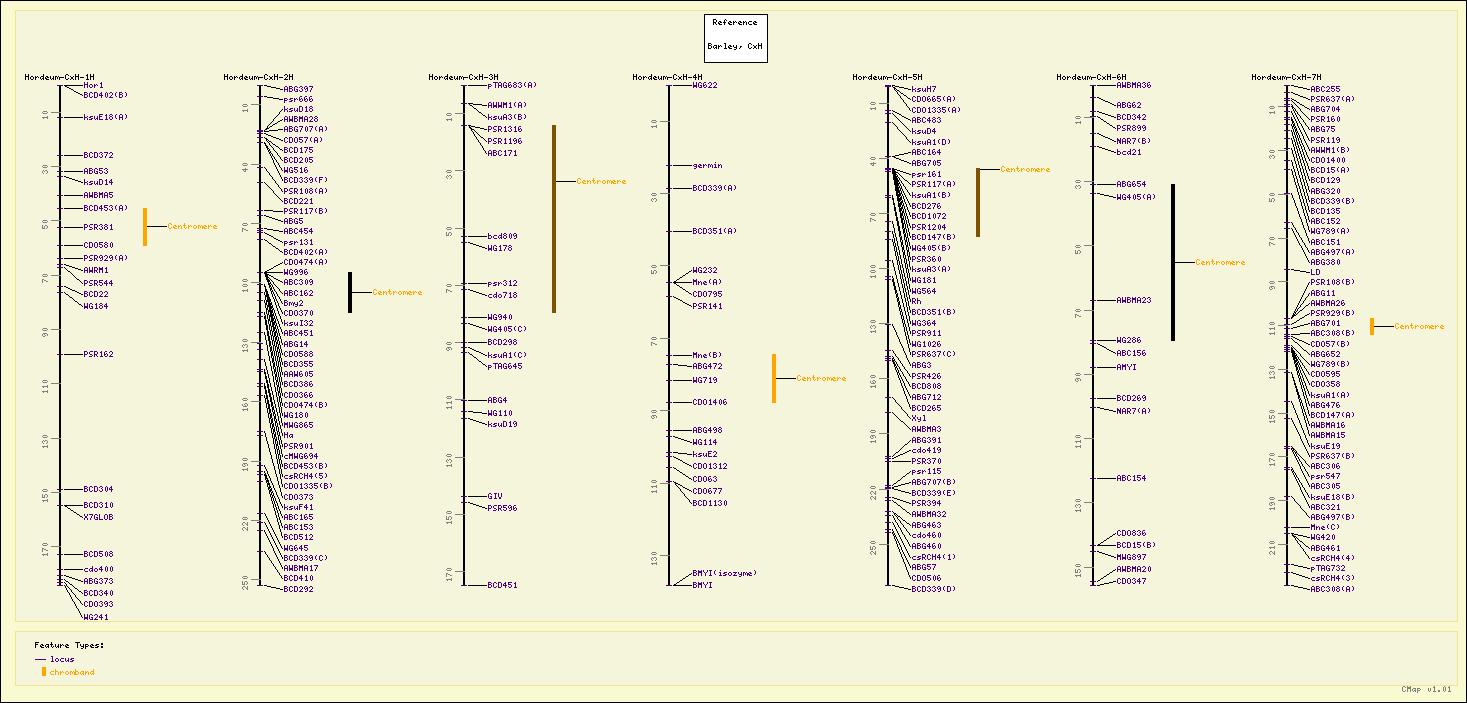Select the X7GLOB locus label

pos(98,518)
